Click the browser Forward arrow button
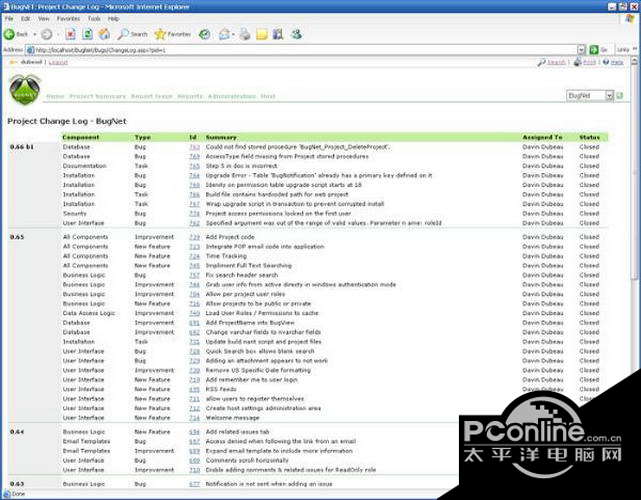The height and width of the screenshot is (500, 641). tap(47, 34)
